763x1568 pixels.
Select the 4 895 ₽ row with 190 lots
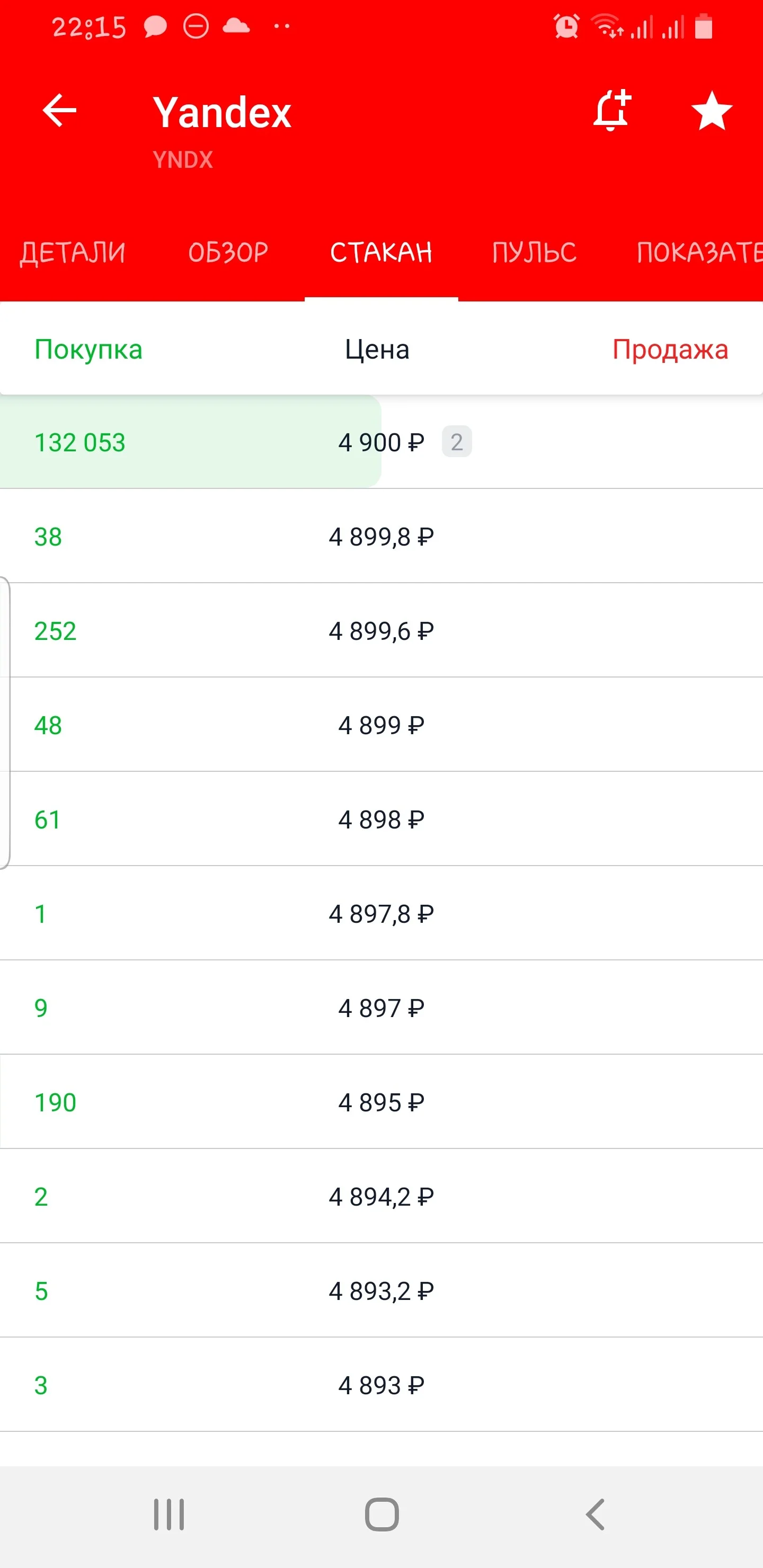click(381, 1102)
